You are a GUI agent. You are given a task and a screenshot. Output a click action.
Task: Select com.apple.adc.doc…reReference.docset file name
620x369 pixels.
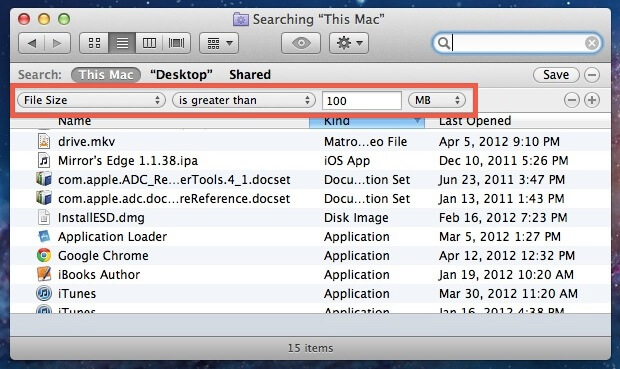tap(174, 199)
